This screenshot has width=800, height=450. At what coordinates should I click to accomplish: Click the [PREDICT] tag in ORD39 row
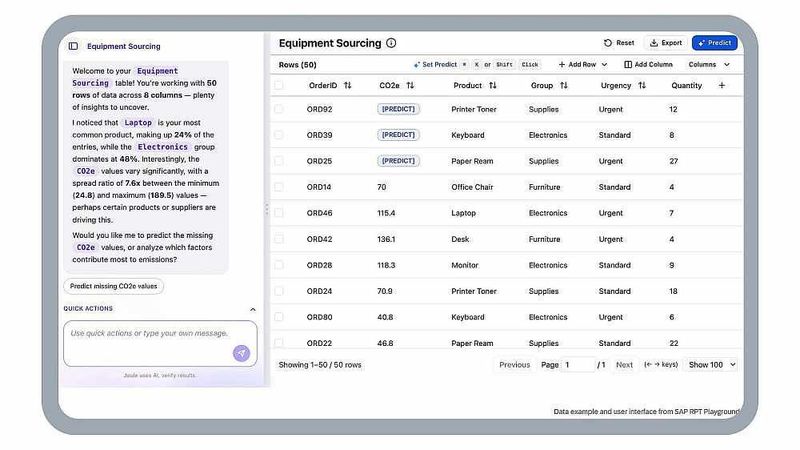398,135
